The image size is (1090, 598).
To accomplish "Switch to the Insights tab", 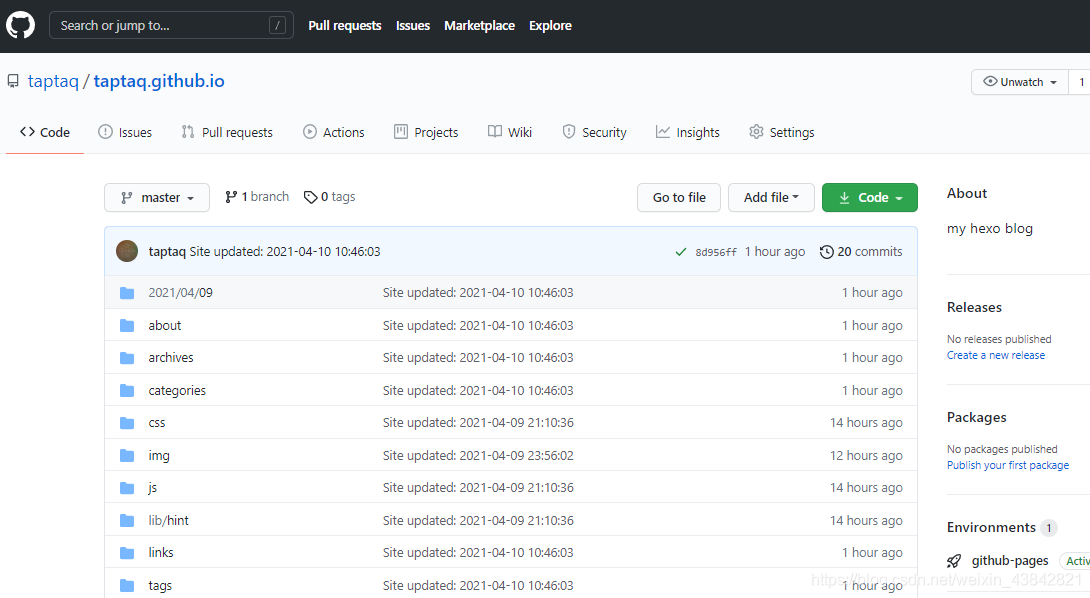I will [x=688, y=132].
